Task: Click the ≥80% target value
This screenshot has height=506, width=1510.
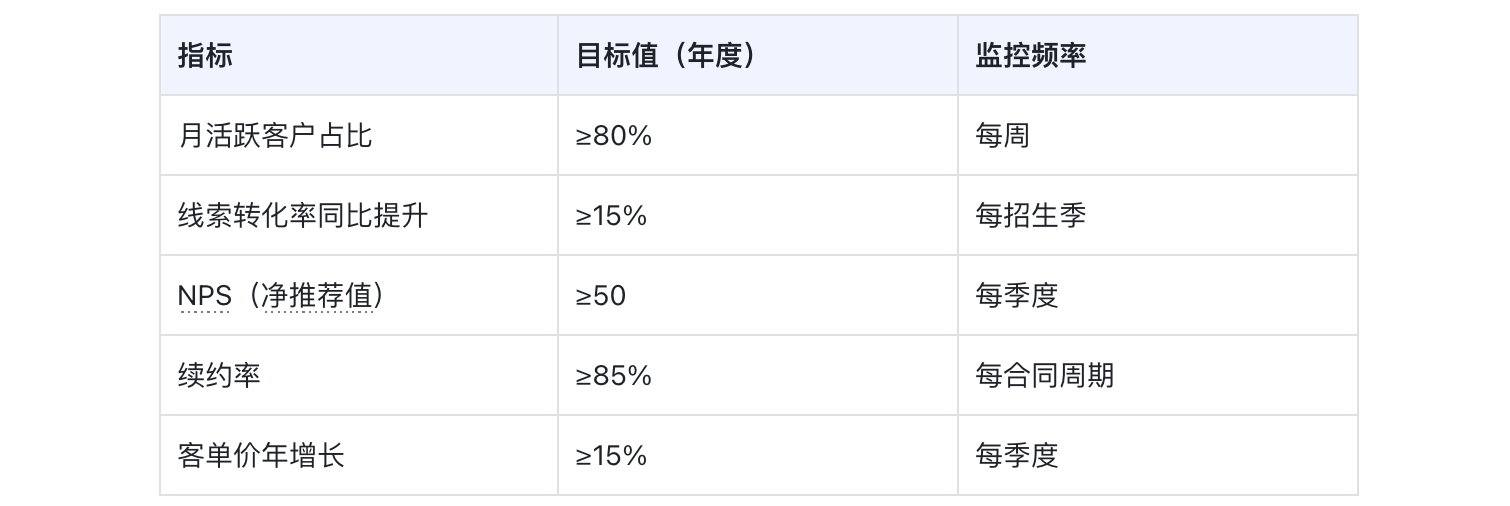Action: tap(613, 136)
